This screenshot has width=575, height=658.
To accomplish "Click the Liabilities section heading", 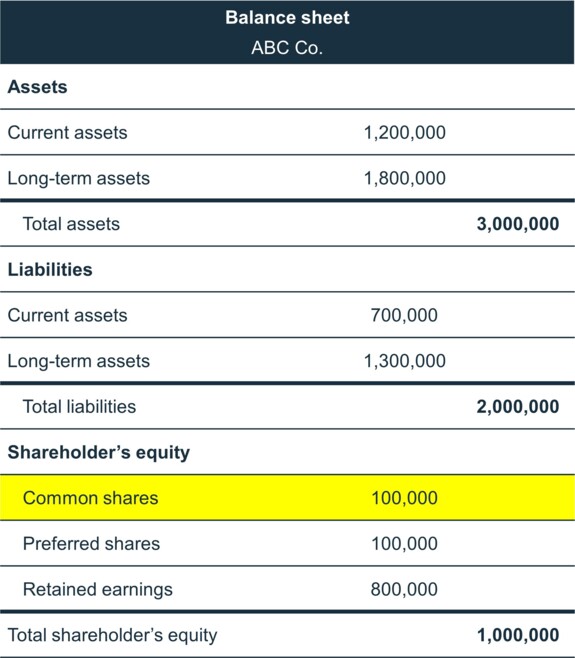I will point(50,269).
